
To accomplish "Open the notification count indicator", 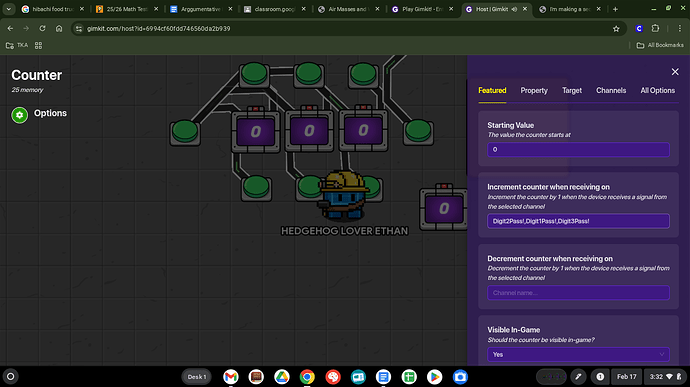I will (x=600, y=377).
